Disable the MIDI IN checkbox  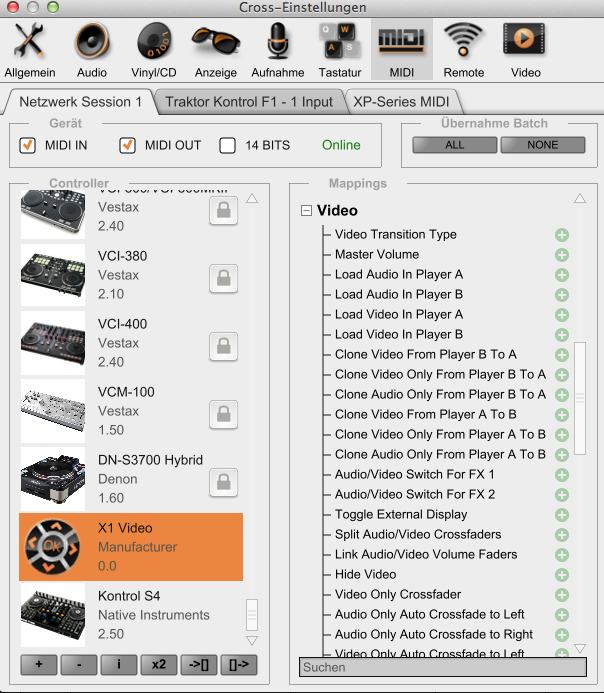click(x=28, y=146)
